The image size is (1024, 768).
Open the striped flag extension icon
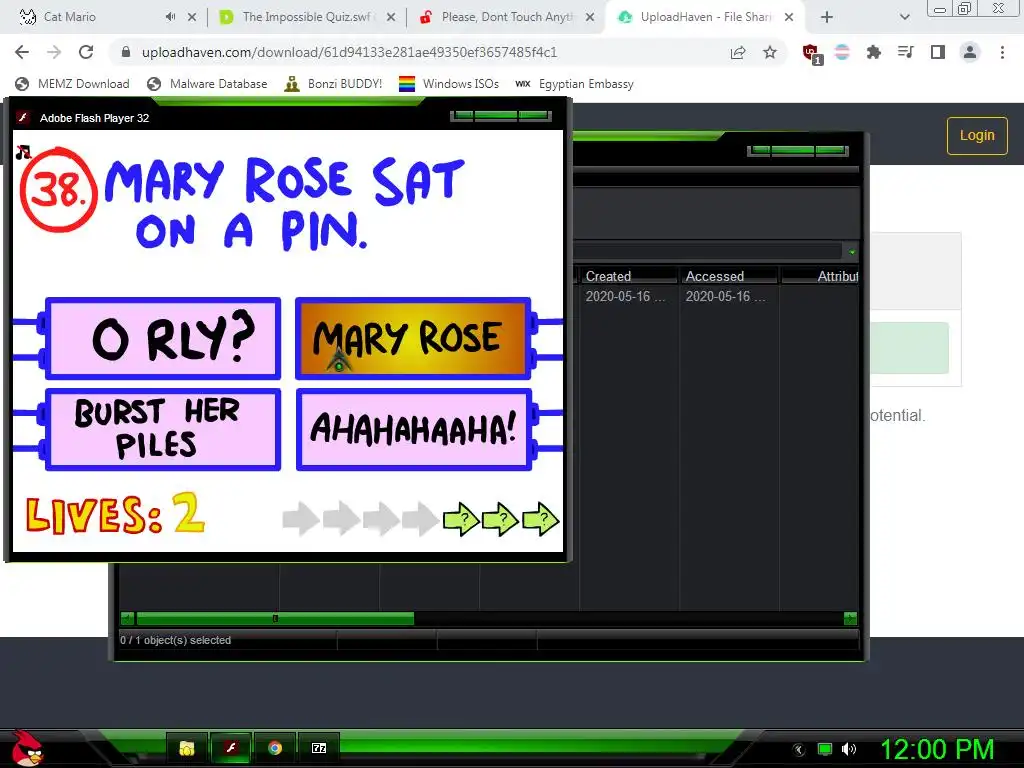[x=842, y=52]
